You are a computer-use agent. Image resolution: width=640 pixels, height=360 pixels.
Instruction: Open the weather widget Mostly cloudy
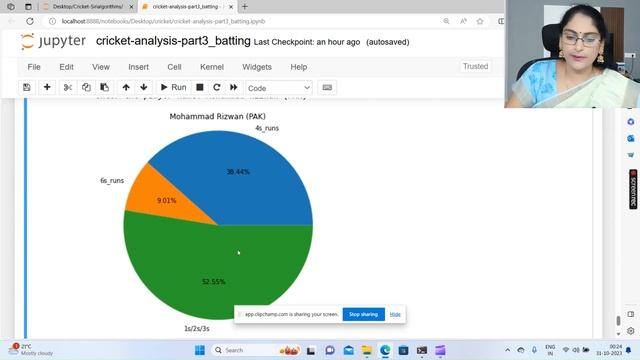(31, 349)
